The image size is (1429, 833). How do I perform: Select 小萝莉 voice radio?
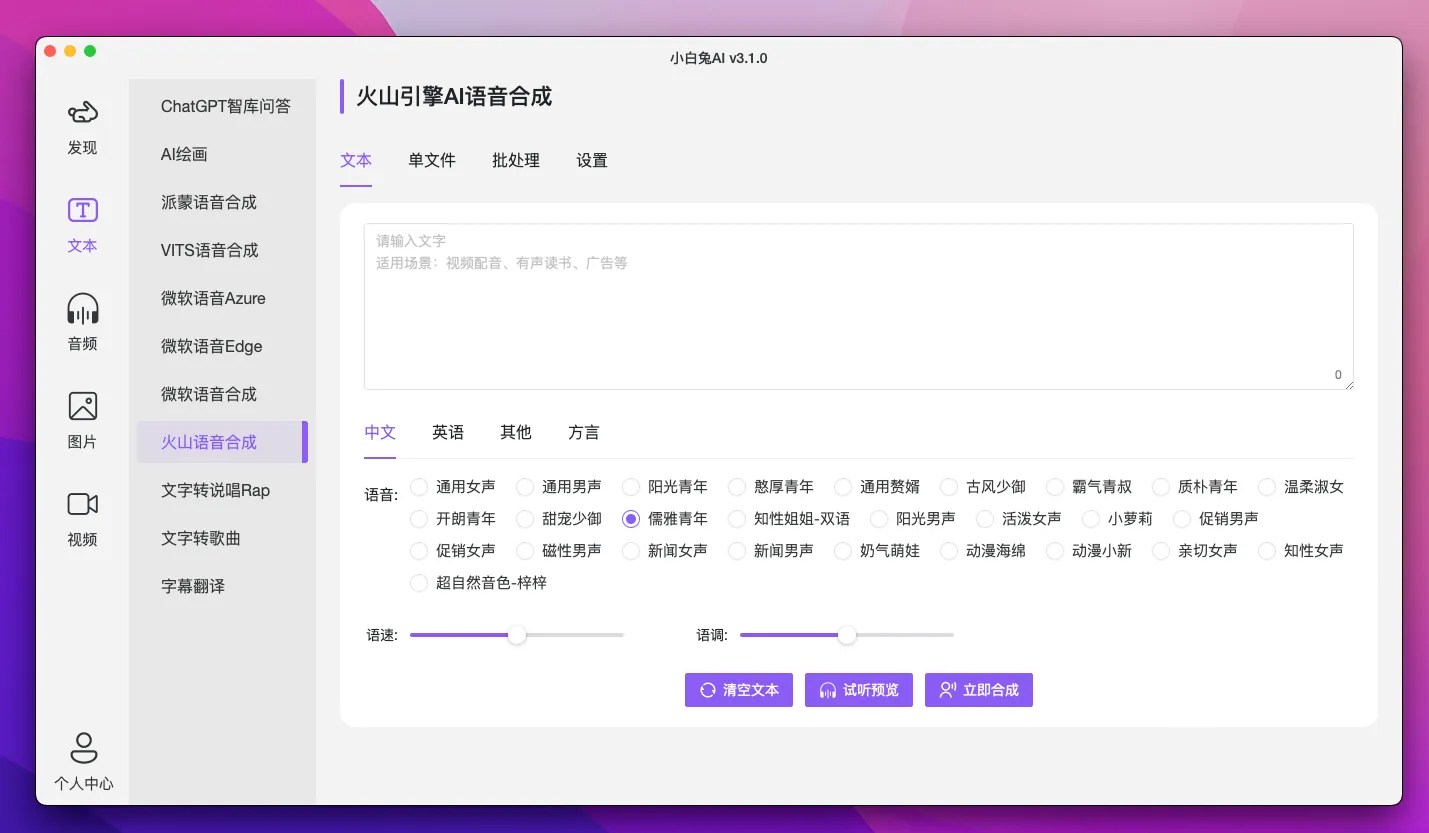1091,519
